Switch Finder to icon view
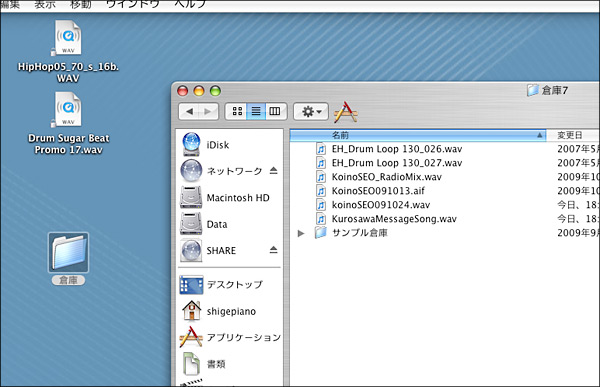600x387 pixels. [237, 111]
